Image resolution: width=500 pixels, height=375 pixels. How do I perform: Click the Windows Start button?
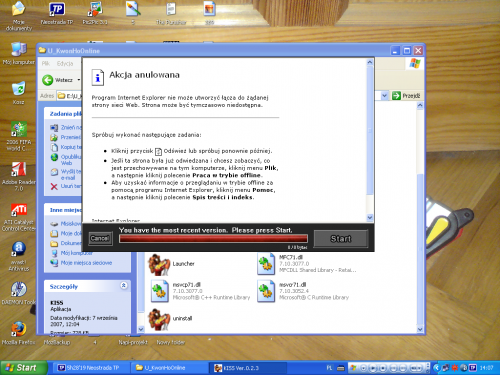23,368
